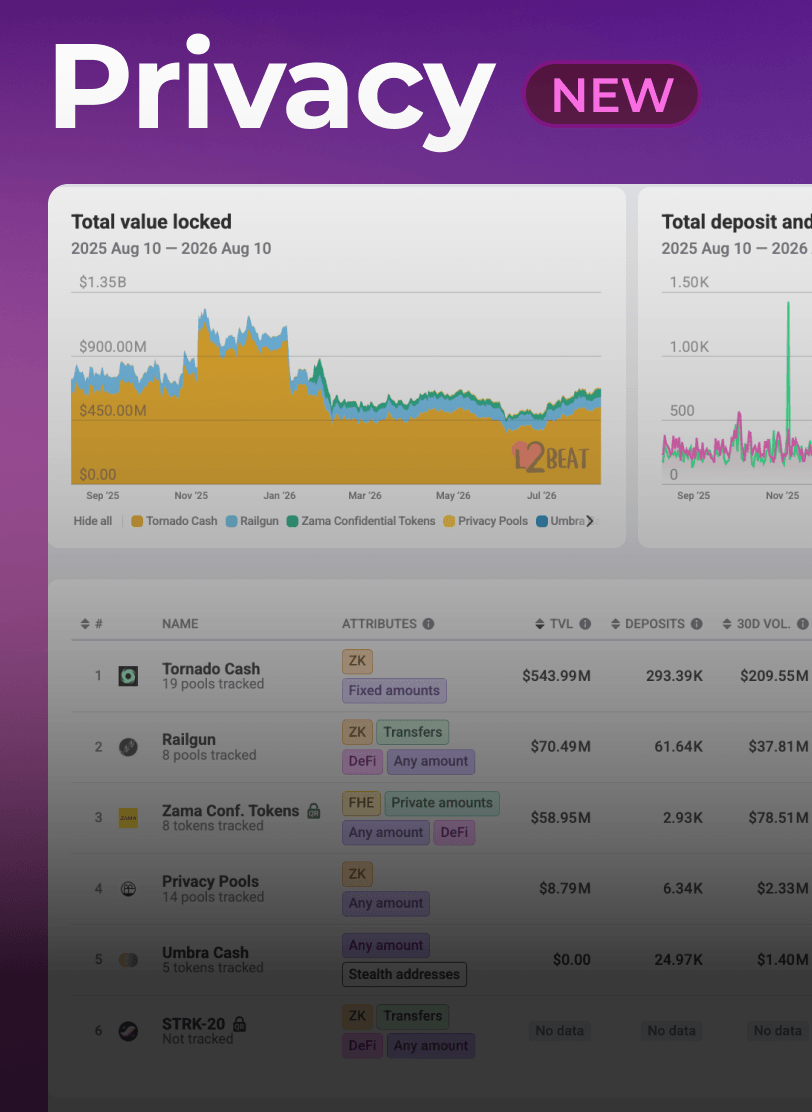Click FHE tag in Zama row

tap(361, 803)
